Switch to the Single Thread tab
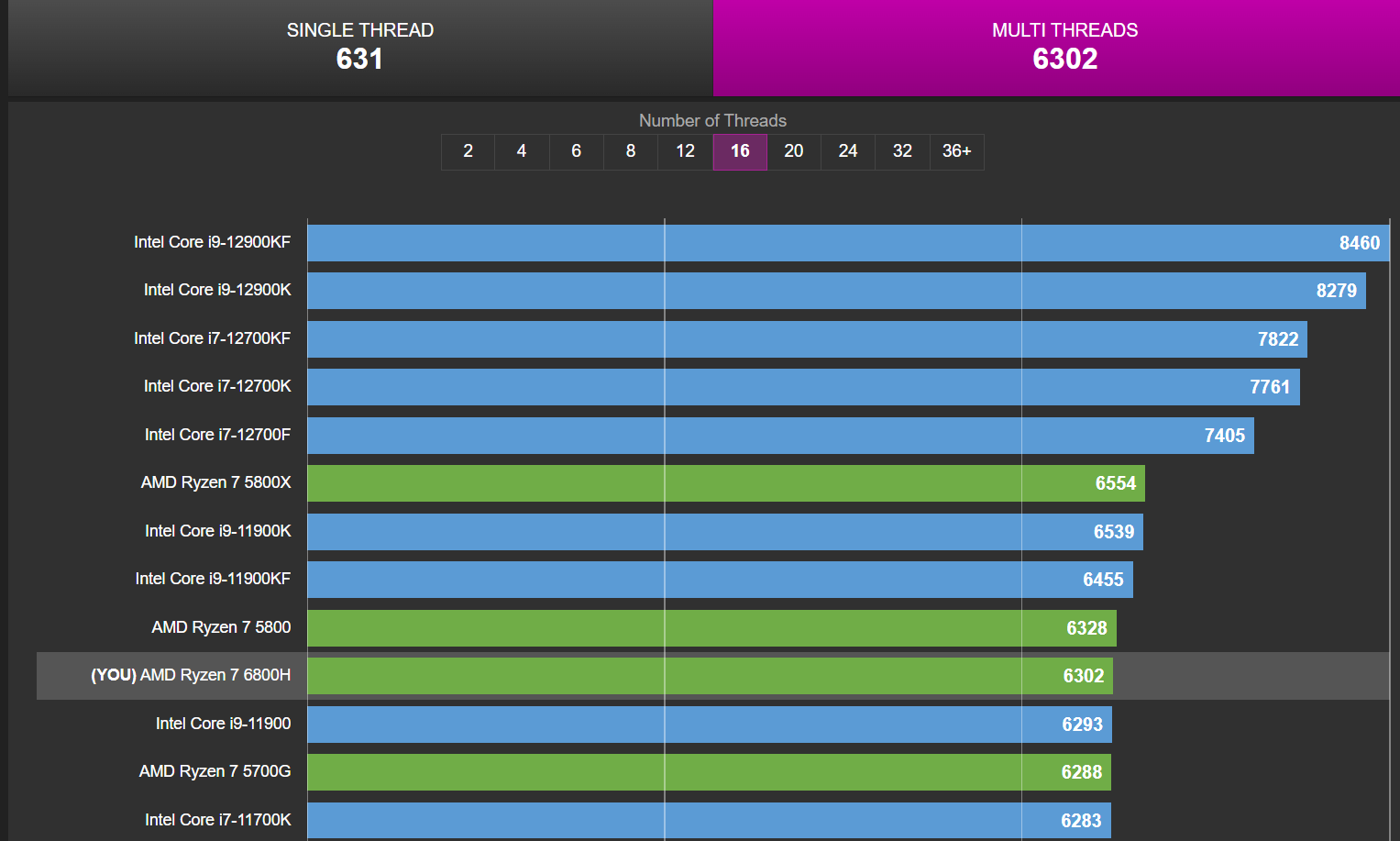The image size is (1400, 841). click(x=360, y=48)
